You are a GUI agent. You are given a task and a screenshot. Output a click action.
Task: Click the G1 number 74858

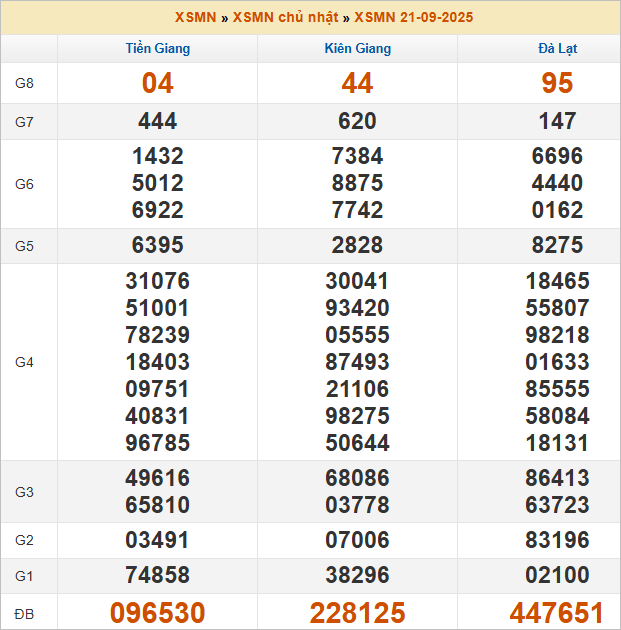157,576
